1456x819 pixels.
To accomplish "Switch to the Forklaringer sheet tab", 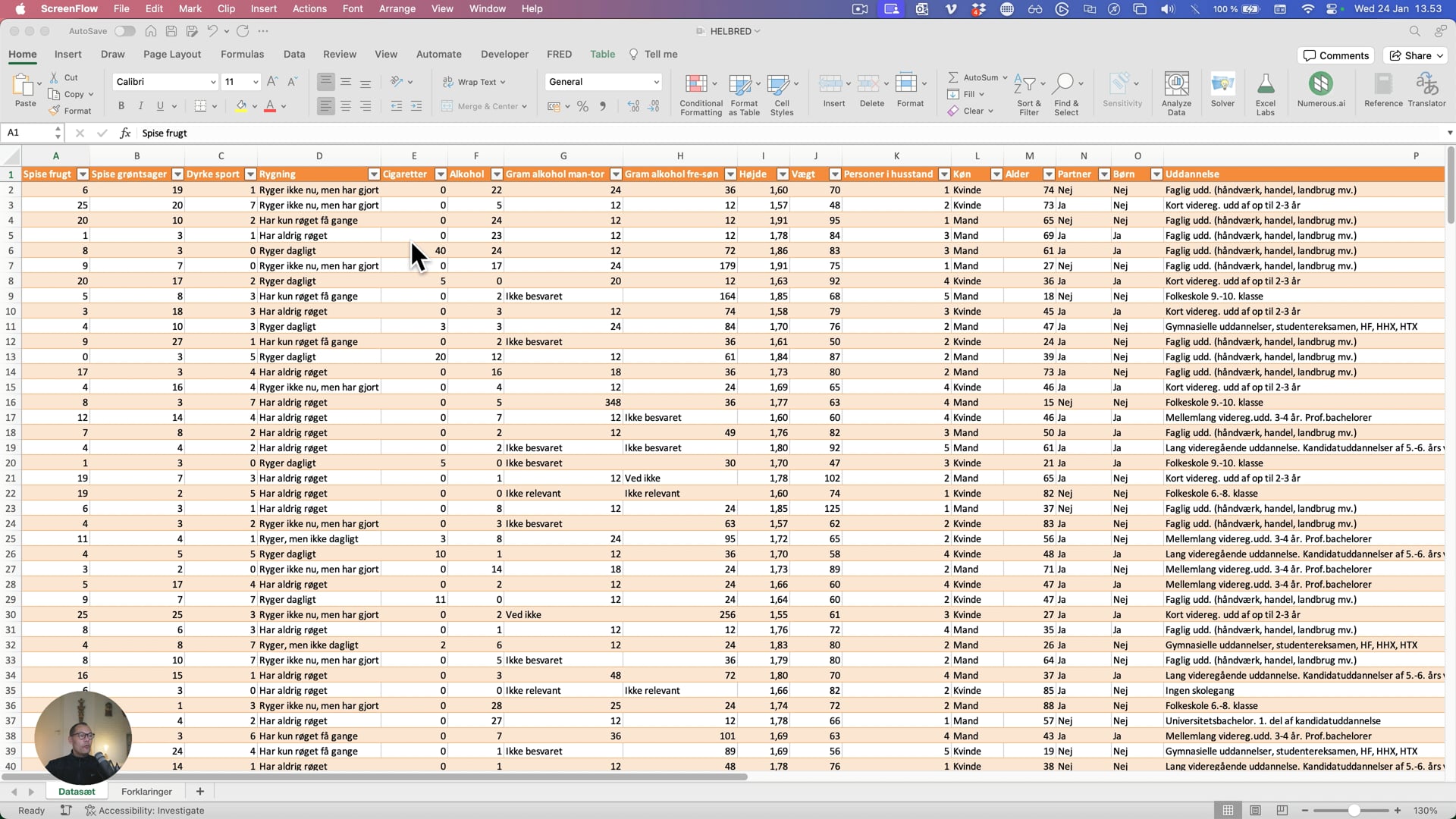I will coord(146,792).
